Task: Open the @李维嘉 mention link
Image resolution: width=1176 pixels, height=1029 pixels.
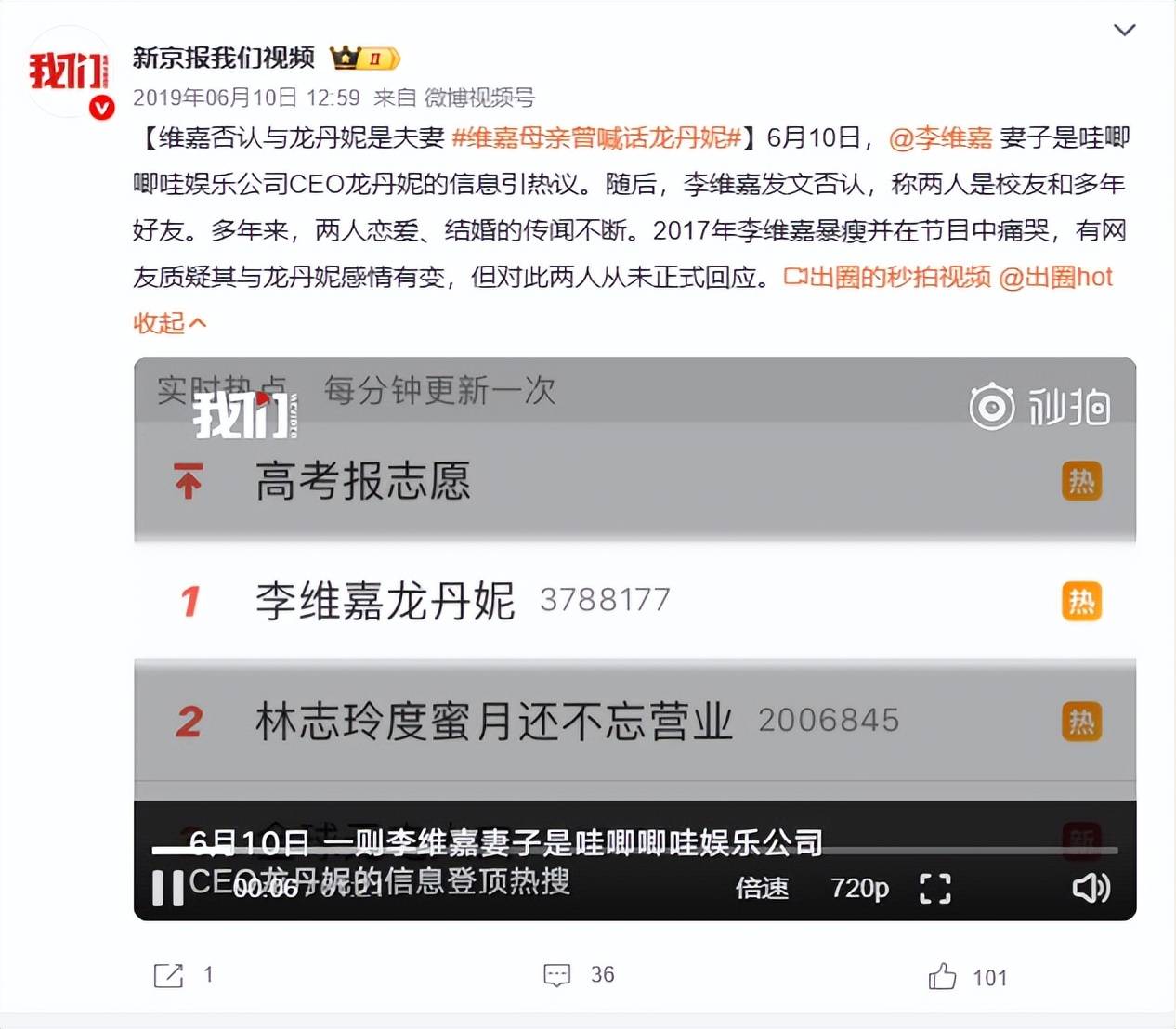Action: tap(941, 138)
